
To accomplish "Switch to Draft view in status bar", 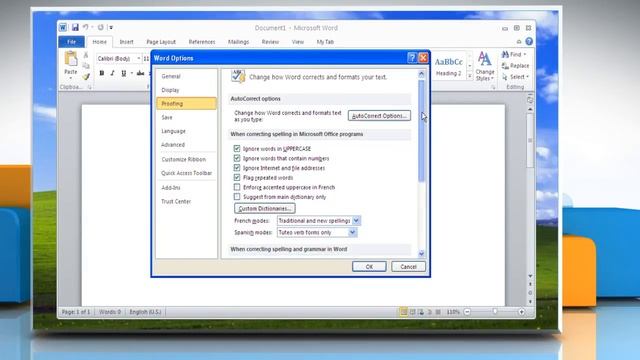I will click(438, 312).
